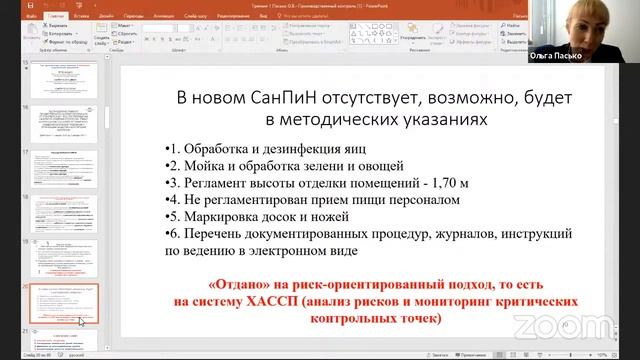
Task: Select slide 17 thumbnail
Action: pos(64,169)
